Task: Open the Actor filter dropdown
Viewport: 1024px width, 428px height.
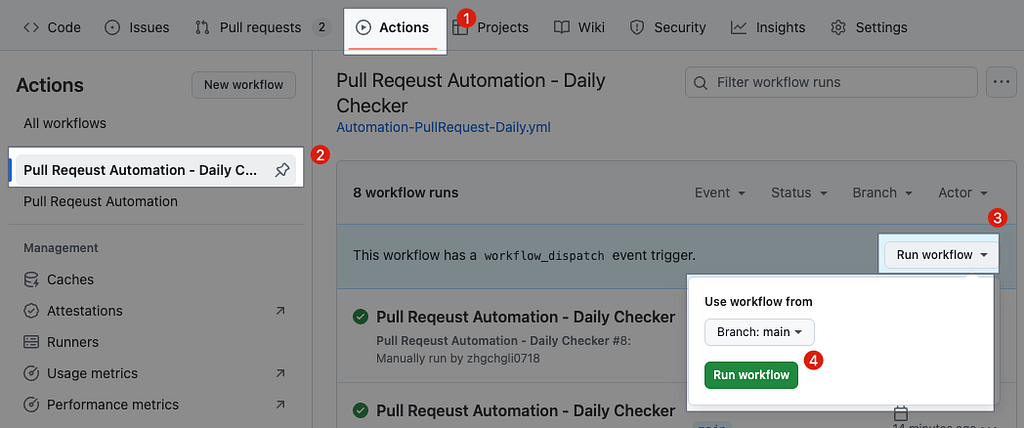Action: [963, 193]
